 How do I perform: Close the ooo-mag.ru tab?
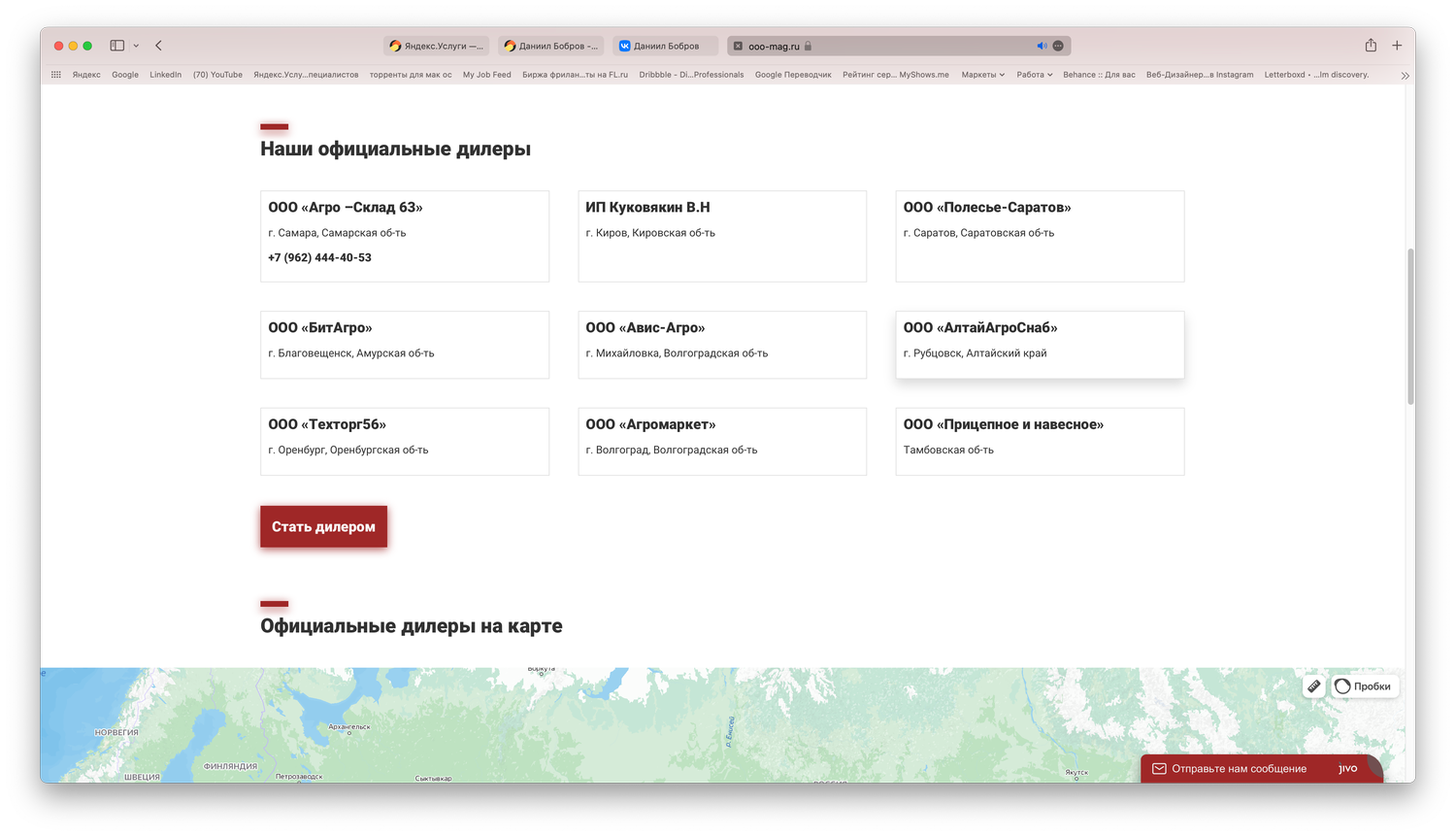pyautogui.click(x=738, y=46)
